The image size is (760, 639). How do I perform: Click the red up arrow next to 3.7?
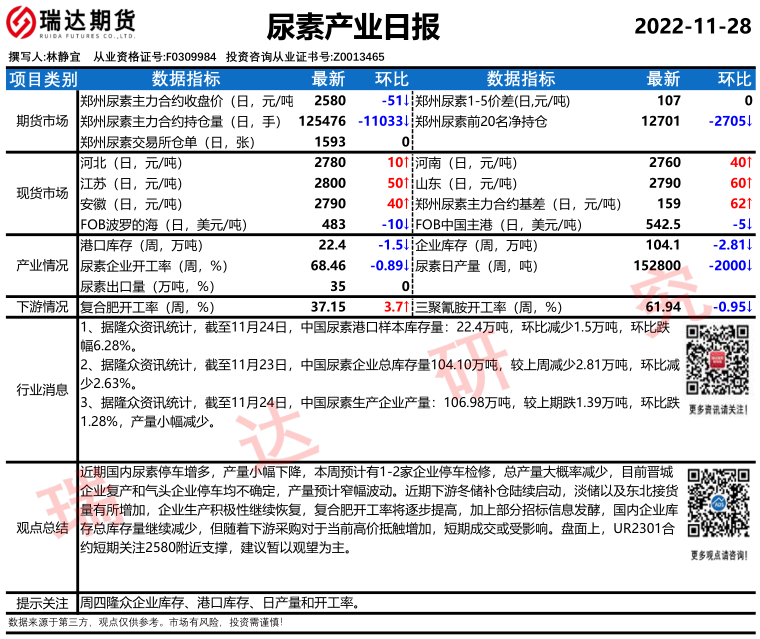(x=406, y=307)
